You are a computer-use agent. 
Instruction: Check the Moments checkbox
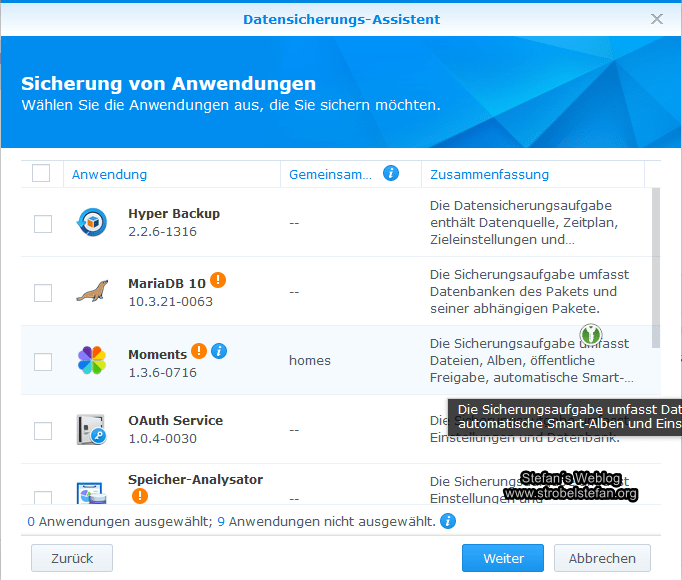pyautogui.click(x=43, y=362)
